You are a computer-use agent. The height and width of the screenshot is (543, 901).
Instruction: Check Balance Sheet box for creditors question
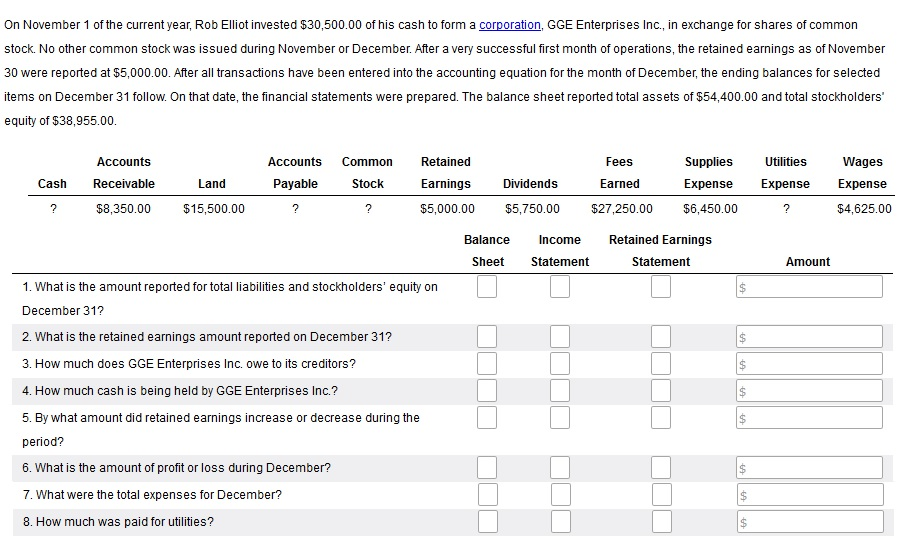[x=486, y=363]
